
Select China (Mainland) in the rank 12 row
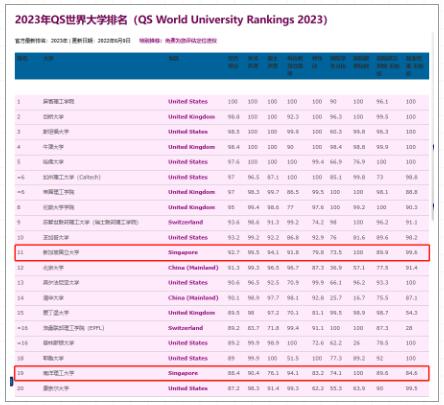193,268
